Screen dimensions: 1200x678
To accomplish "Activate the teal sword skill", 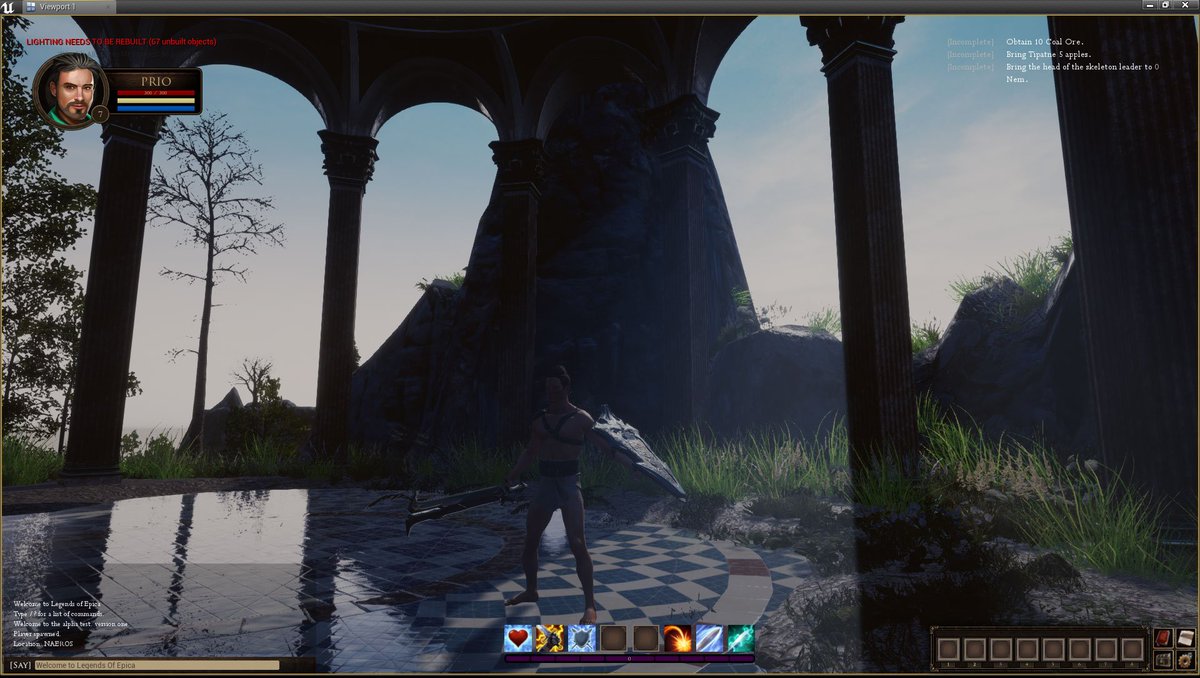I will point(741,638).
